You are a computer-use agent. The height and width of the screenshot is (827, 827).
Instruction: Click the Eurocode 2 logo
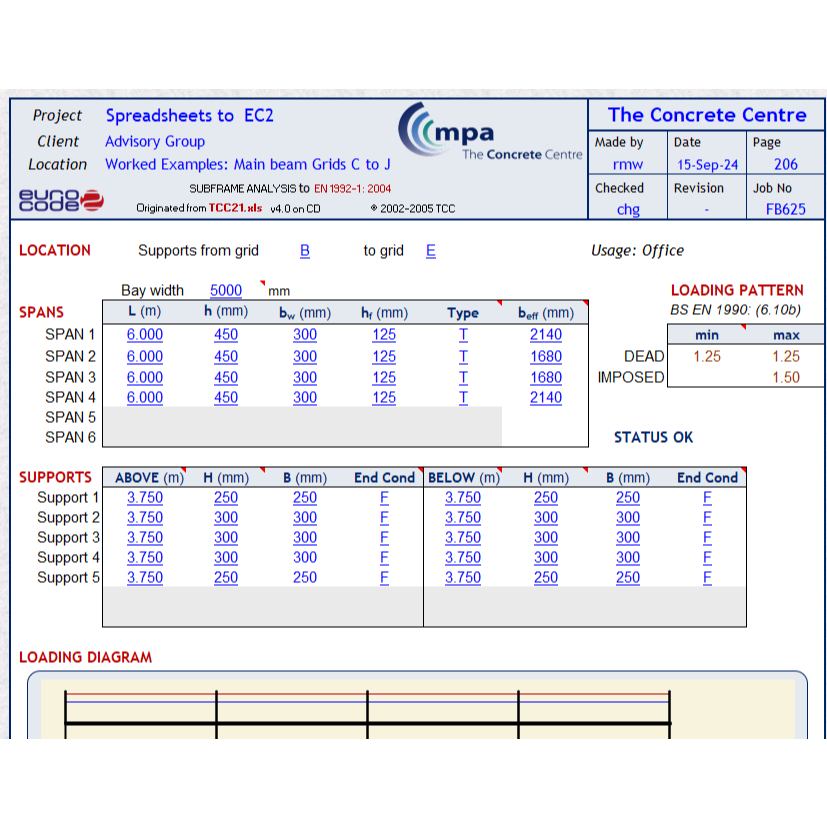click(x=61, y=200)
